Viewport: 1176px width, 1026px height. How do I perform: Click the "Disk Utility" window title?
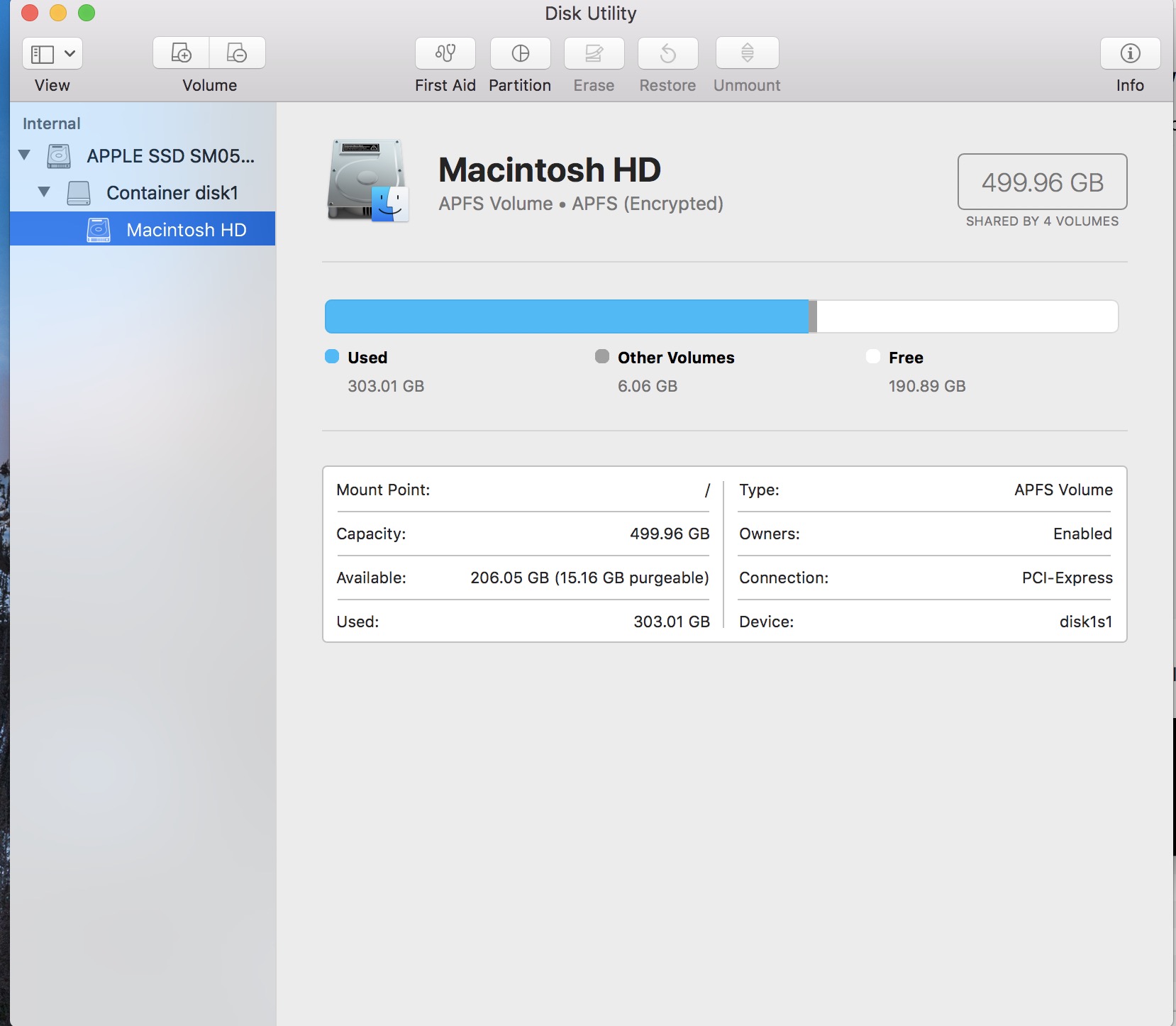click(x=591, y=13)
